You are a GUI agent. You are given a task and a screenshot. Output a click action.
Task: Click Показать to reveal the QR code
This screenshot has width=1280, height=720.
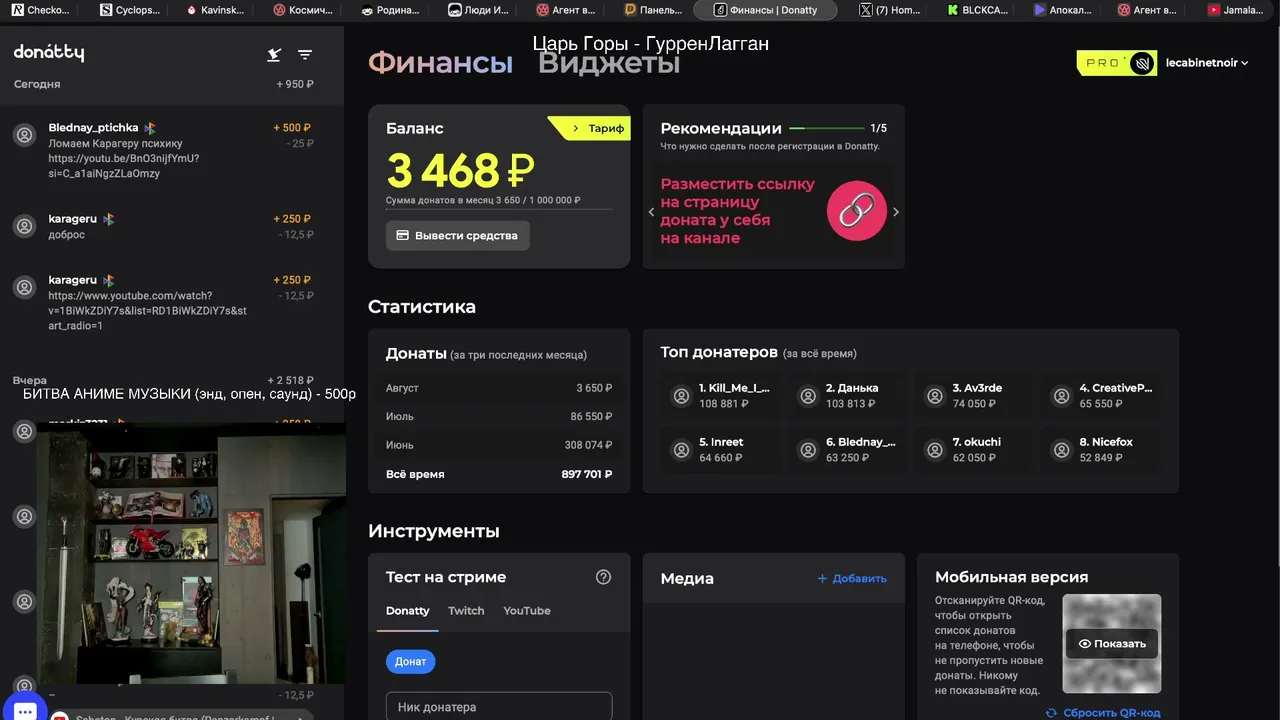point(1112,643)
